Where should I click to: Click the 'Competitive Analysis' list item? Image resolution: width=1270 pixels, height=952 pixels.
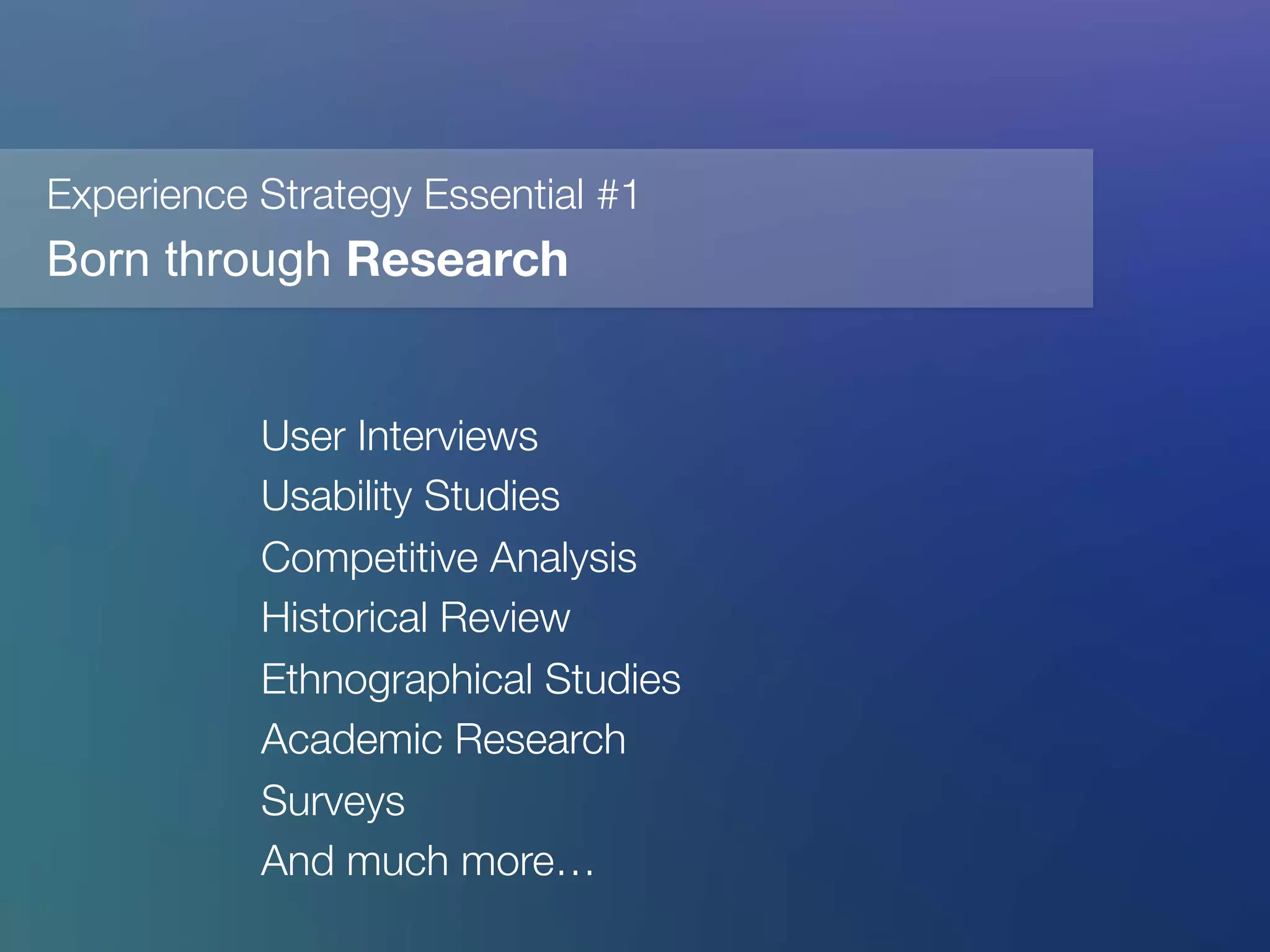point(449,557)
